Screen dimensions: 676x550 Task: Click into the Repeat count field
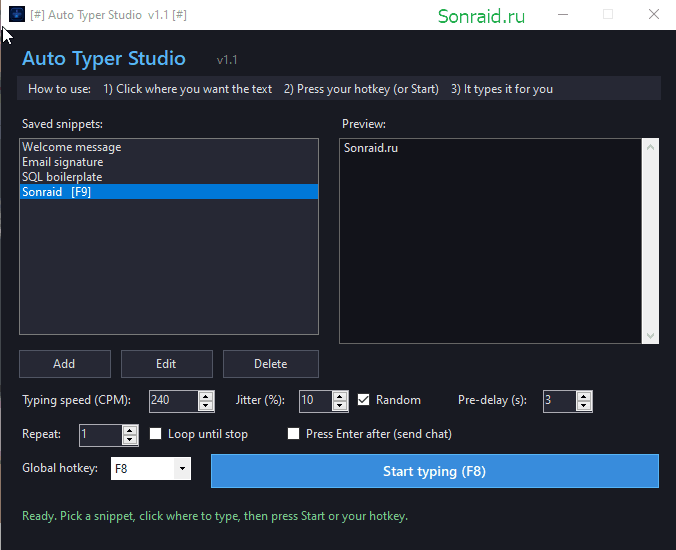tap(101, 435)
